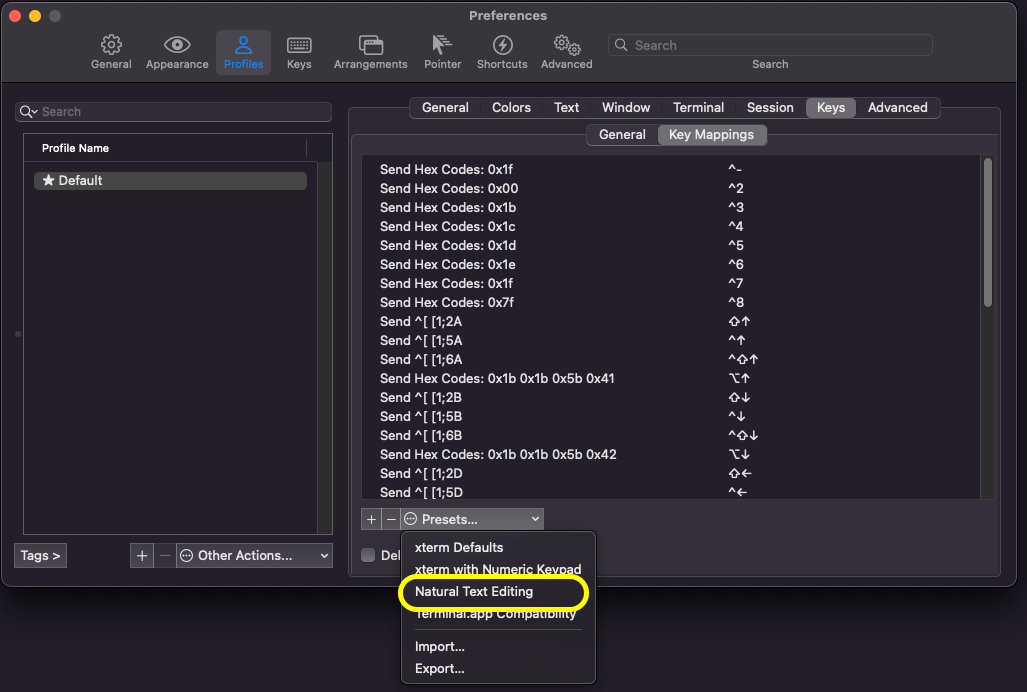The image size is (1027, 692).
Task: Open Pointer preferences icon
Action: click(x=442, y=52)
